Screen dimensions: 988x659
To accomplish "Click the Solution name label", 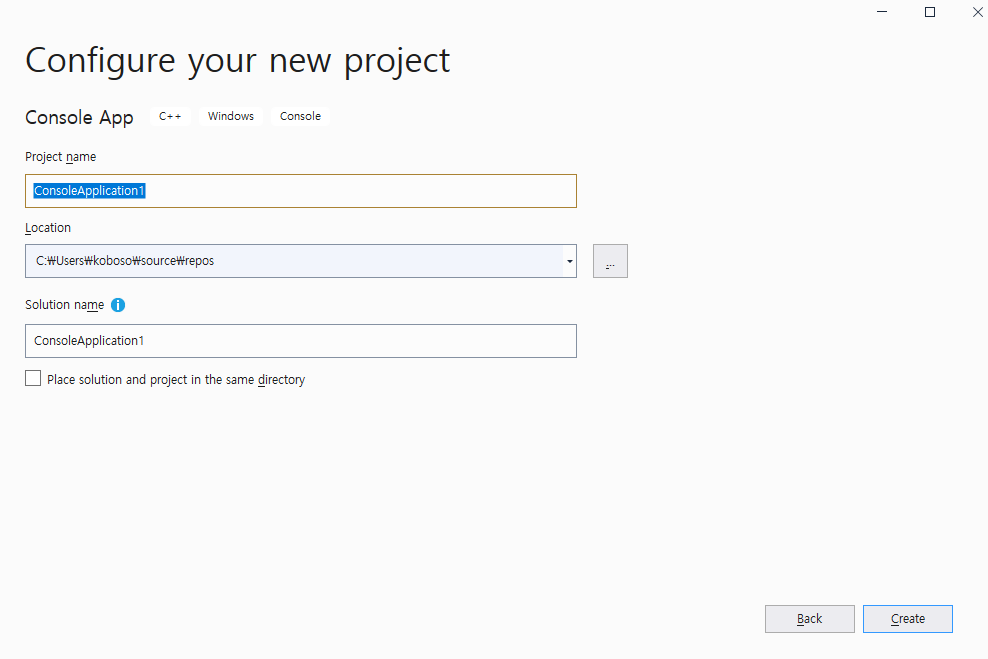I will click(x=64, y=305).
